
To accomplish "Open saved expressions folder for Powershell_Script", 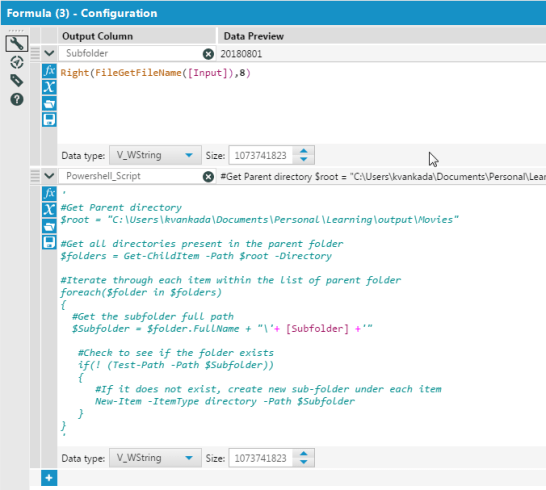I will [49, 226].
